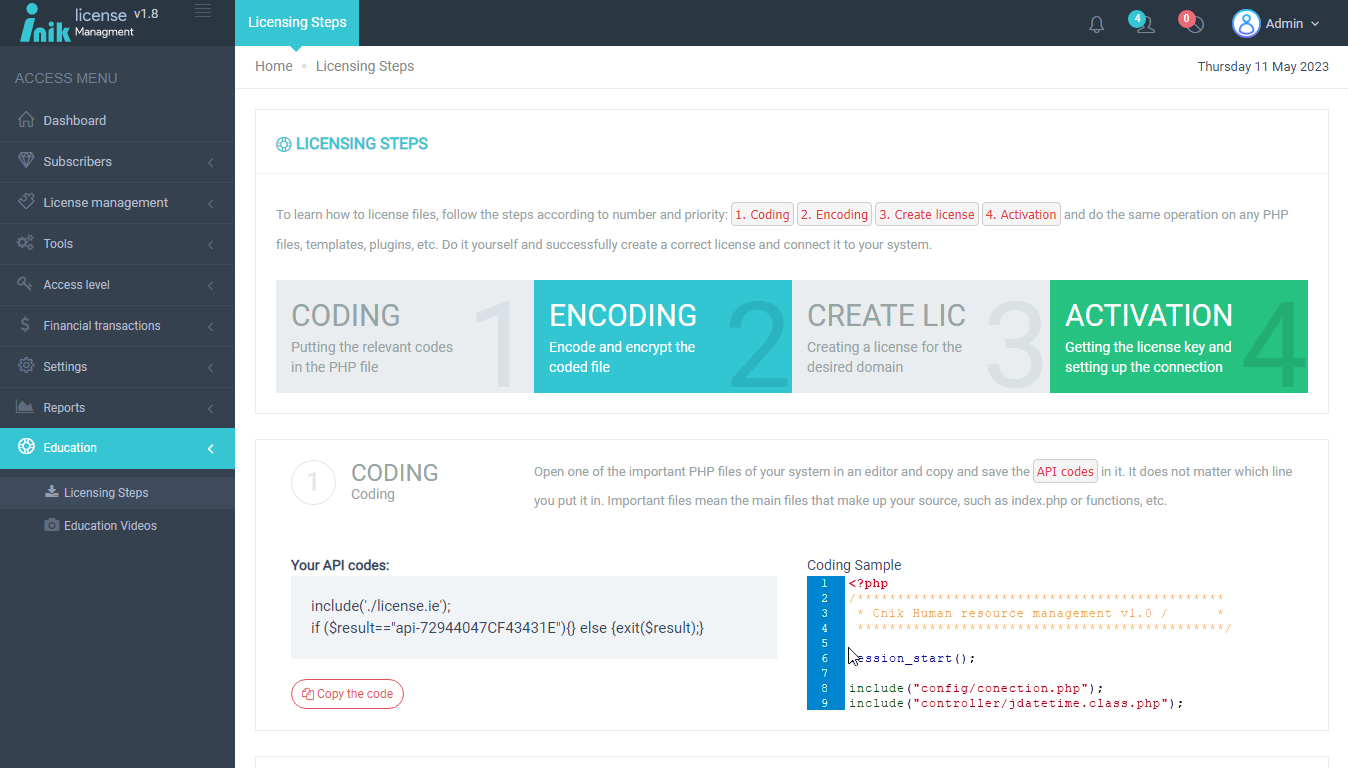Open the alerts icon with badge 0
1348x768 pixels.
point(1191,22)
